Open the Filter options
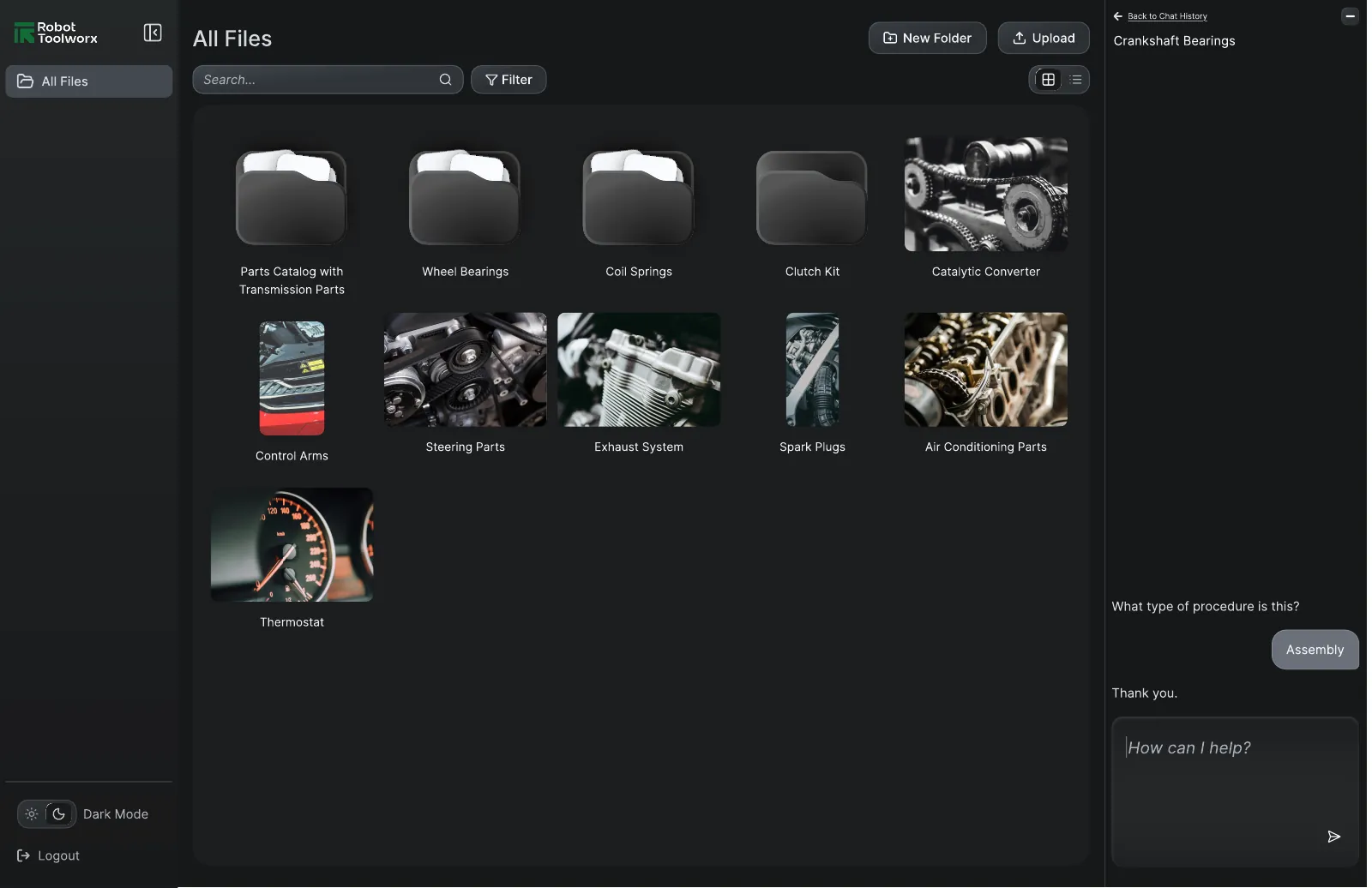Viewport: 1372px width, 888px height. coord(508,80)
